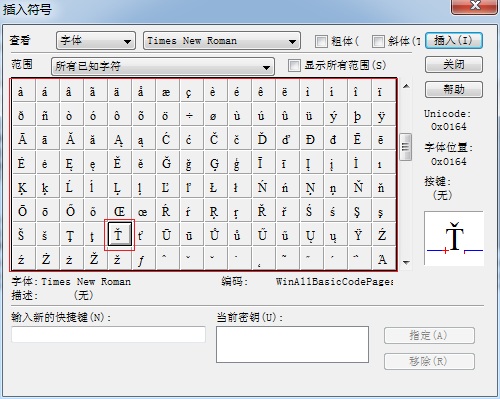This screenshot has height=399, width=500.
Task: Open the 字体 view-type dropdown
Action: click(x=96, y=41)
